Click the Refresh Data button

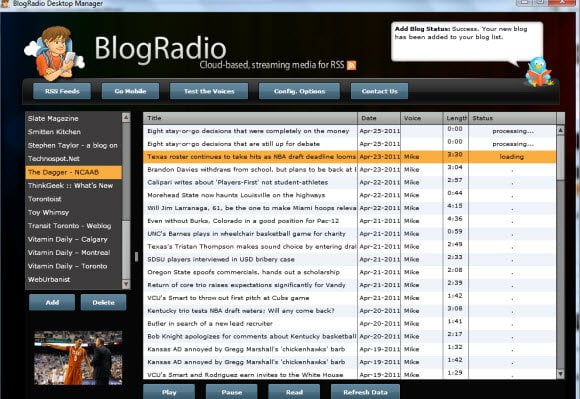[365, 392]
